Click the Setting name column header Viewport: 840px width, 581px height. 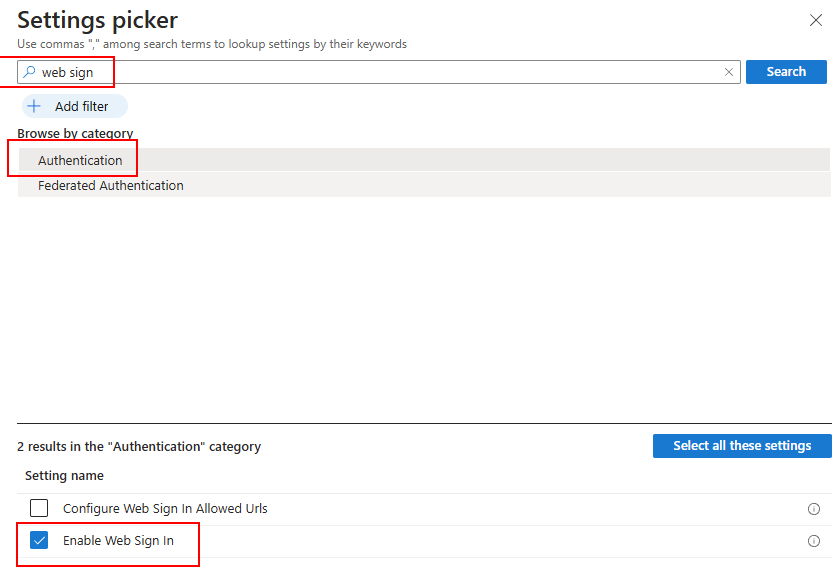[x=64, y=476]
